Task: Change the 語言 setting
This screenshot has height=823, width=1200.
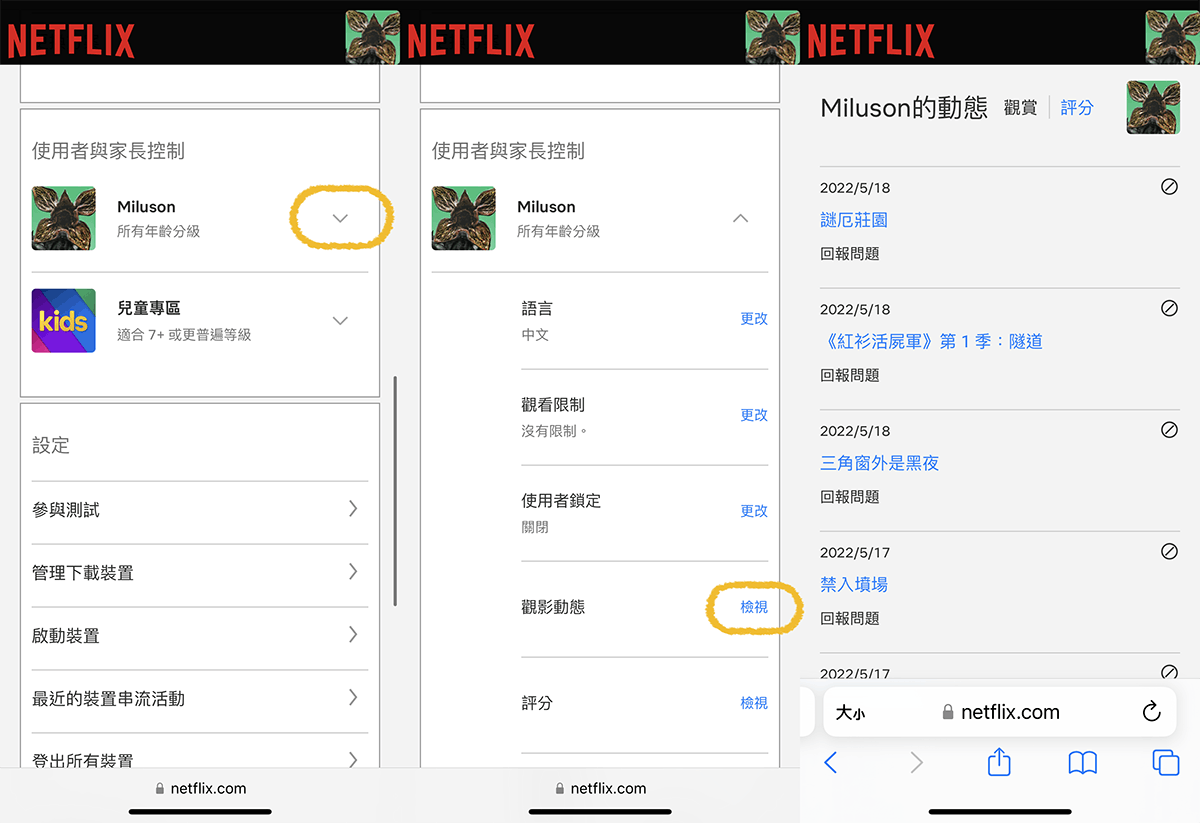Action: click(754, 319)
